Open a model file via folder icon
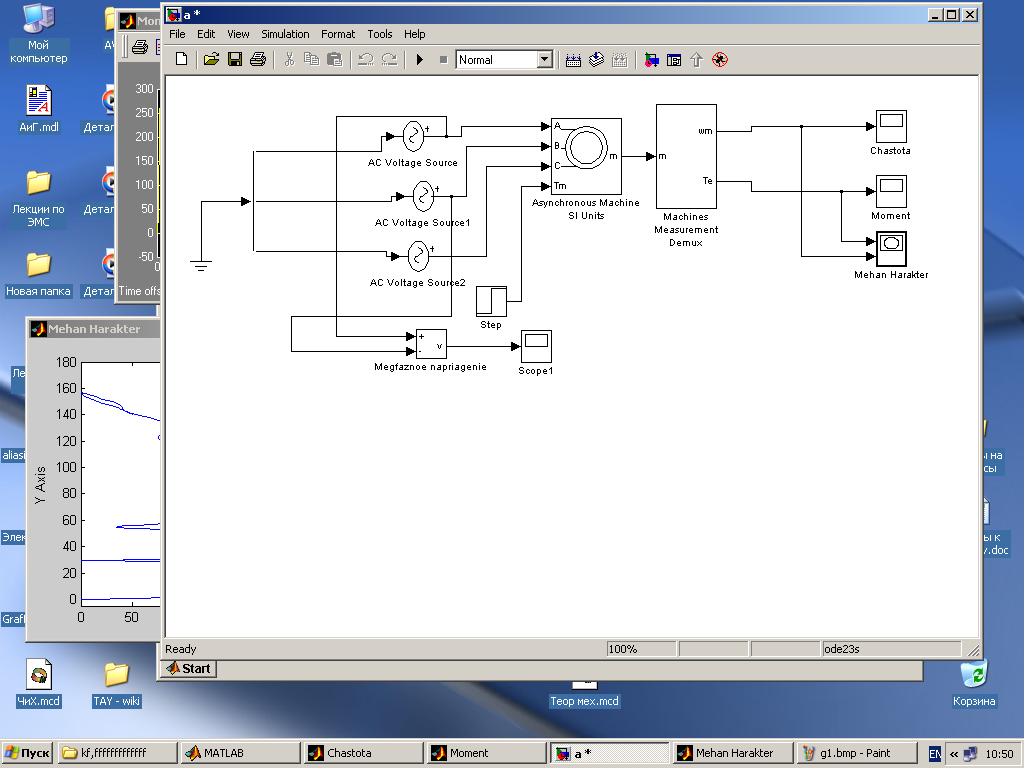The image size is (1024, 768). pyautogui.click(x=210, y=59)
